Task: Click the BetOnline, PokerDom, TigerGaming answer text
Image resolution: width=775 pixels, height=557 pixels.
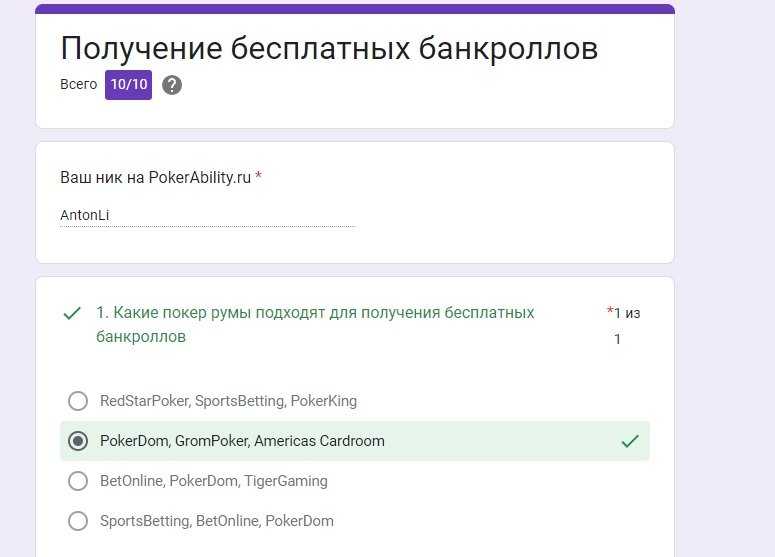Action: click(214, 481)
